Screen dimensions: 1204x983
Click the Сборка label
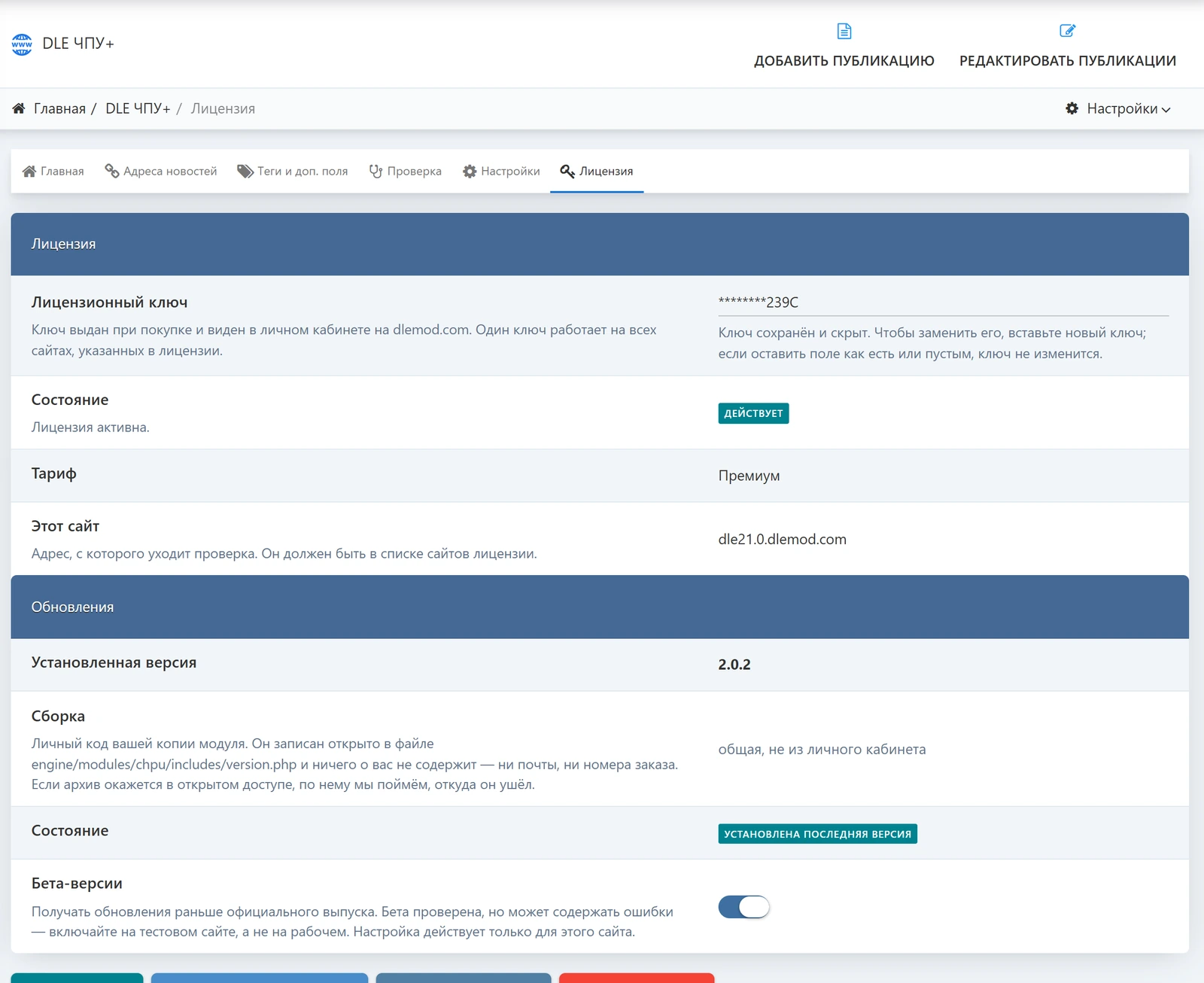pyautogui.click(x=58, y=717)
